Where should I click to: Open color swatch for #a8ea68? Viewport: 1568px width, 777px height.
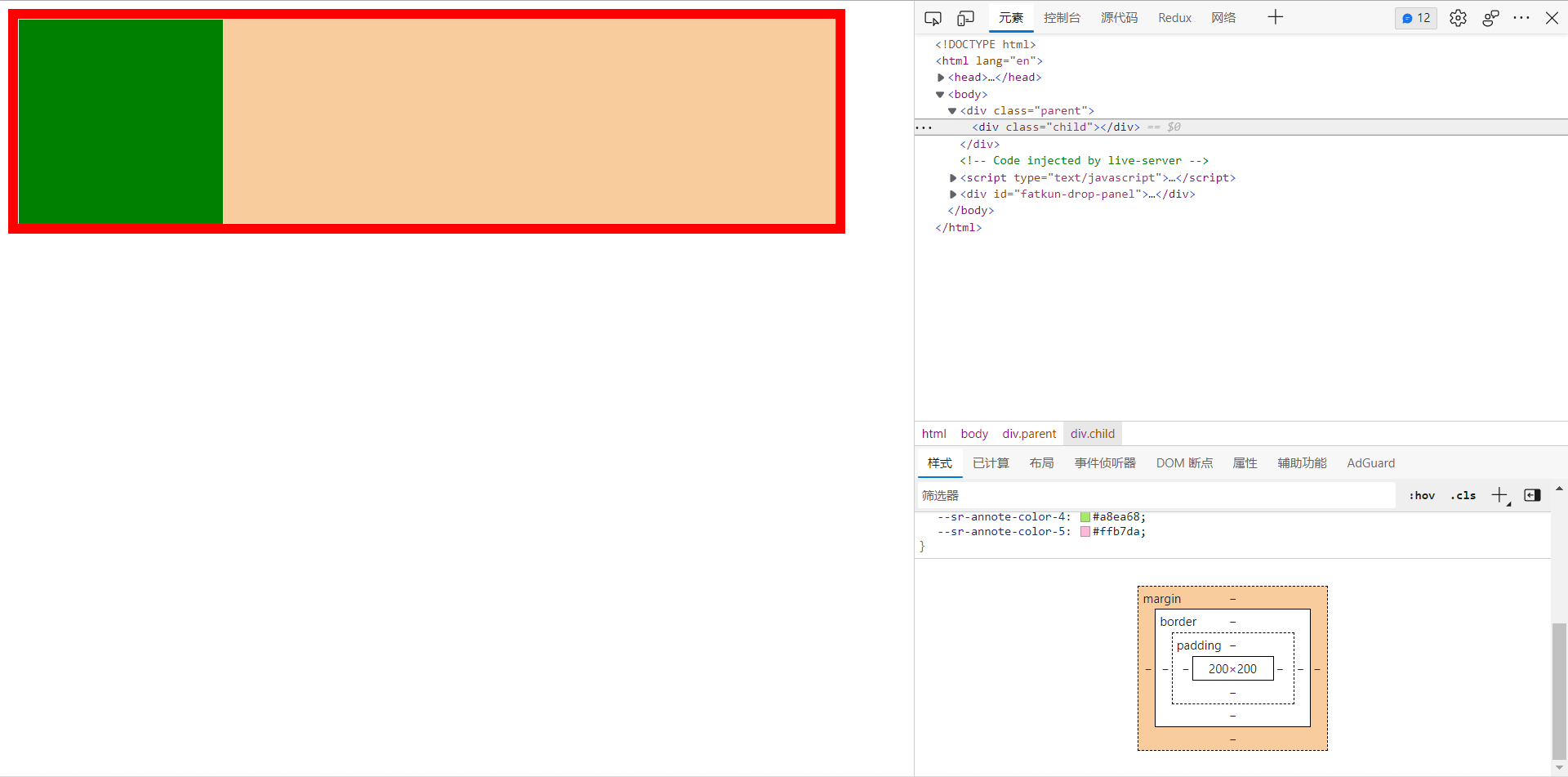1085,517
